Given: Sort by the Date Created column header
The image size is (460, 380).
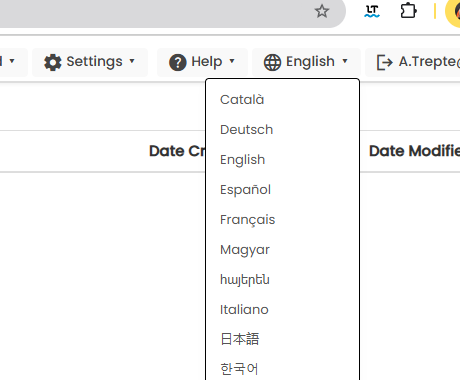Looking at the screenshot, I should point(177,151).
